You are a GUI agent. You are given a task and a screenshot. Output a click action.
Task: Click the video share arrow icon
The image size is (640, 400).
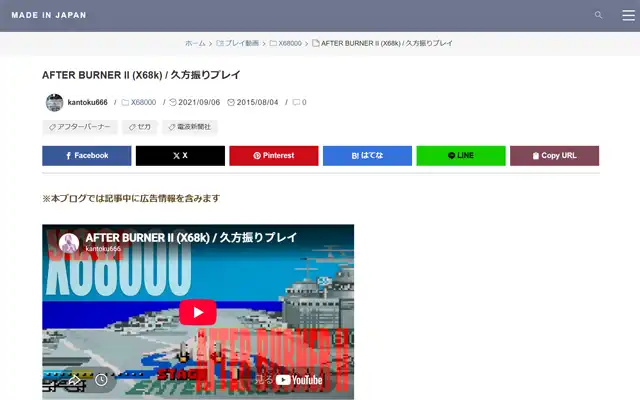(x=74, y=380)
